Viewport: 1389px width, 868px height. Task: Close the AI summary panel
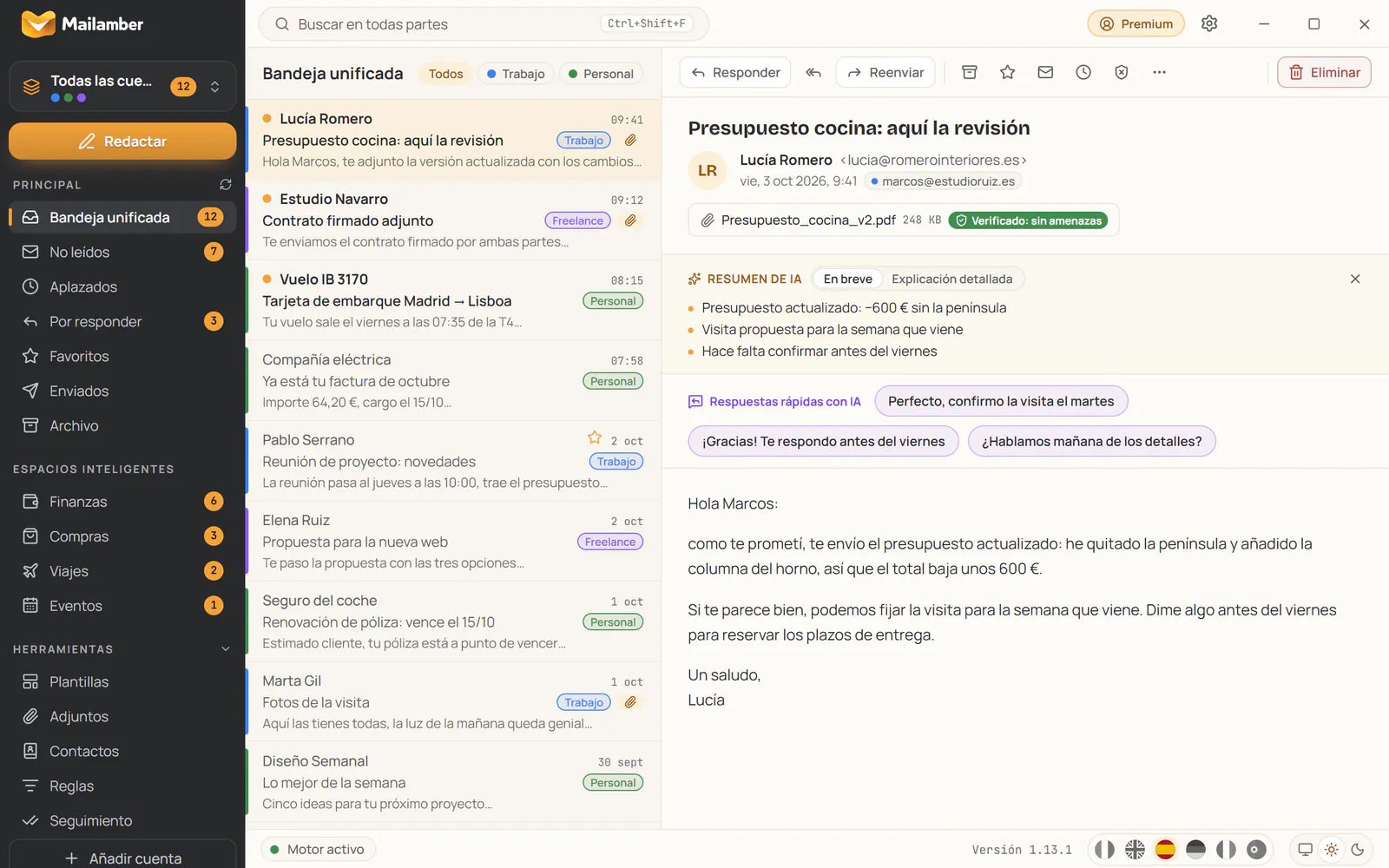click(x=1355, y=279)
